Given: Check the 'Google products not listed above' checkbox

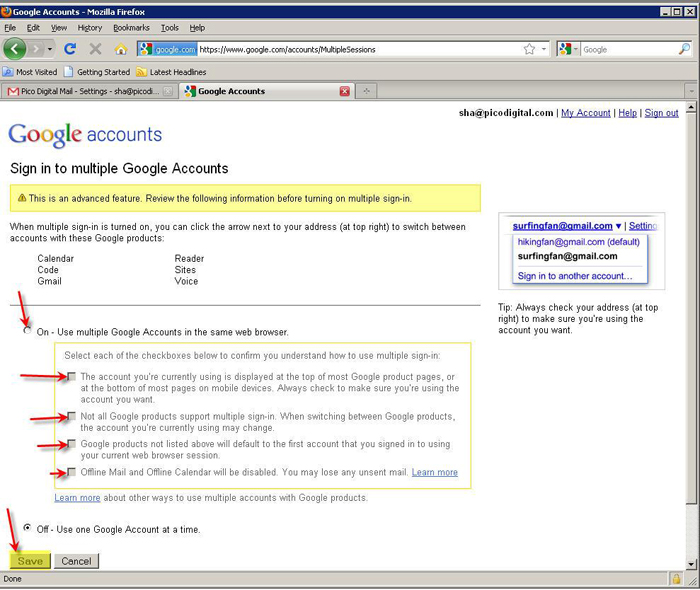Looking at the screenshot, I should point(71,443).
